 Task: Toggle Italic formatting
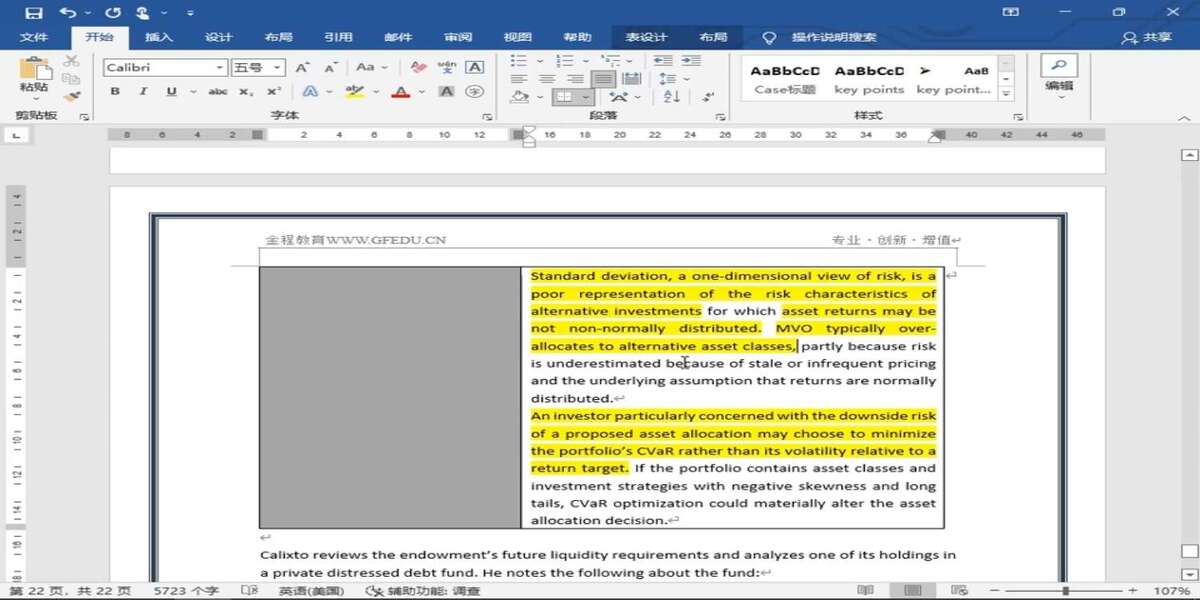tap(143, 92)
